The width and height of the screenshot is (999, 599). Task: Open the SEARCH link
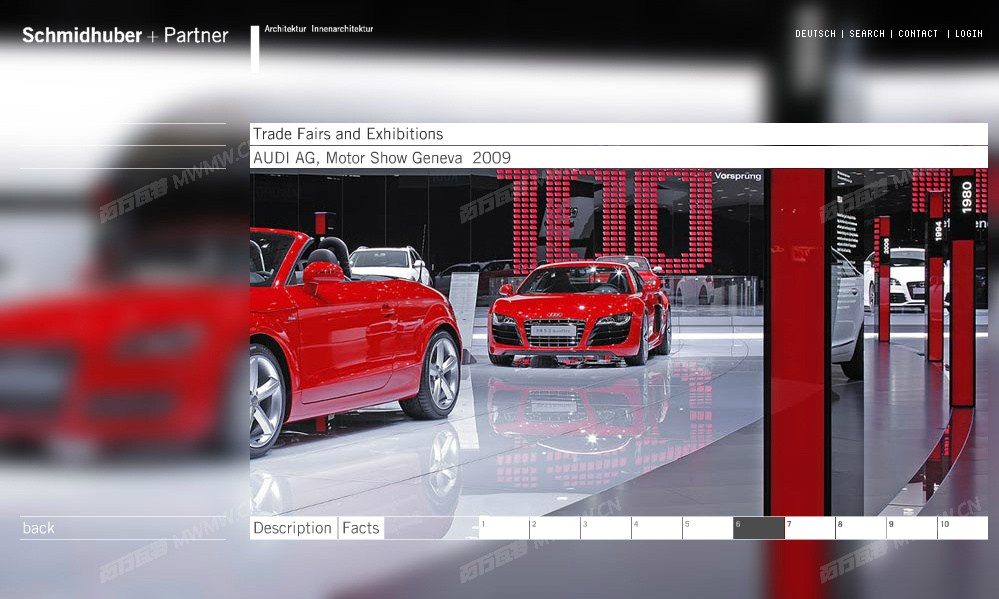coord(866,34)
